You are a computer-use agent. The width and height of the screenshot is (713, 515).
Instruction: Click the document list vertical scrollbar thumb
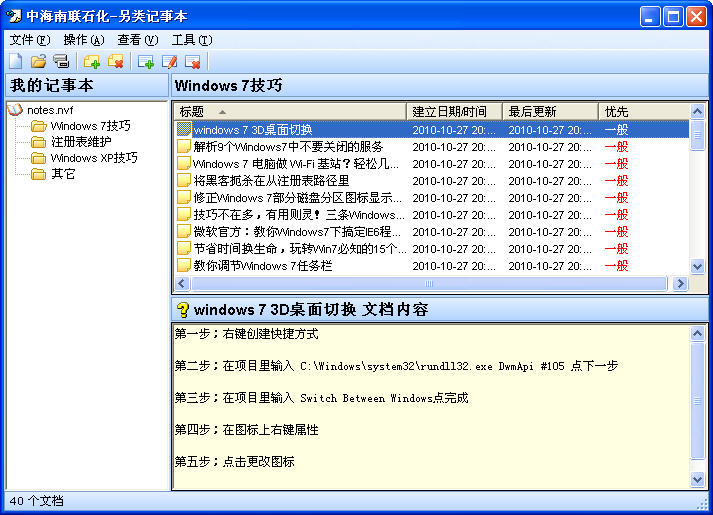[x=697, y=134]
